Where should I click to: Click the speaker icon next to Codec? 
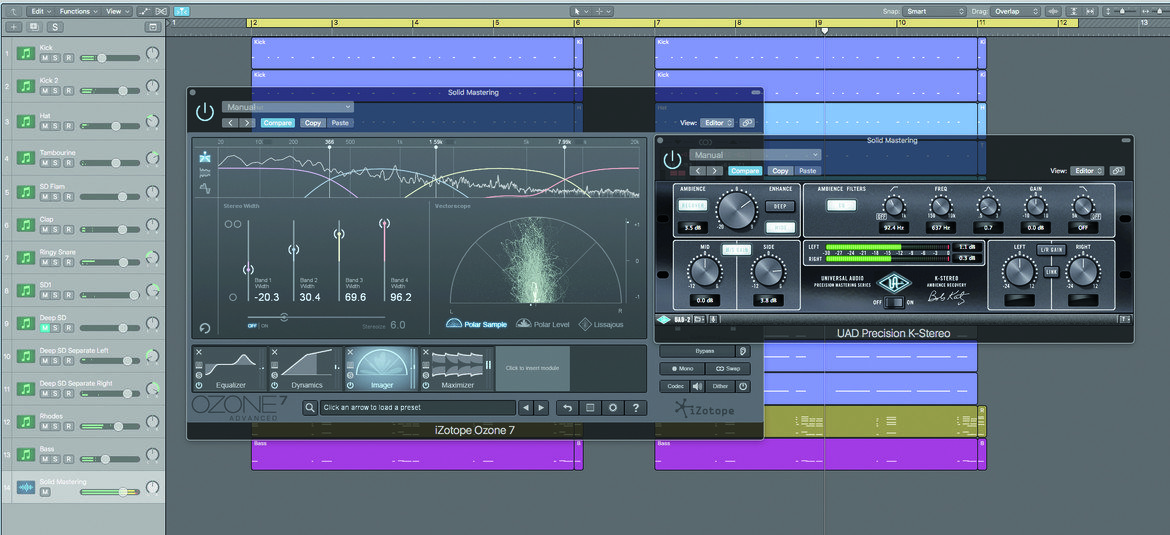[698, 387]
